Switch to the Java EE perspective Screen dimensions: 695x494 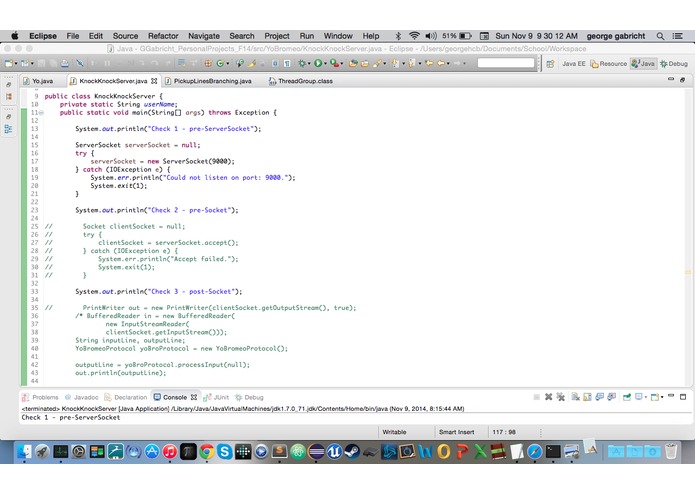pyautogui.click(x=574, y=64)
